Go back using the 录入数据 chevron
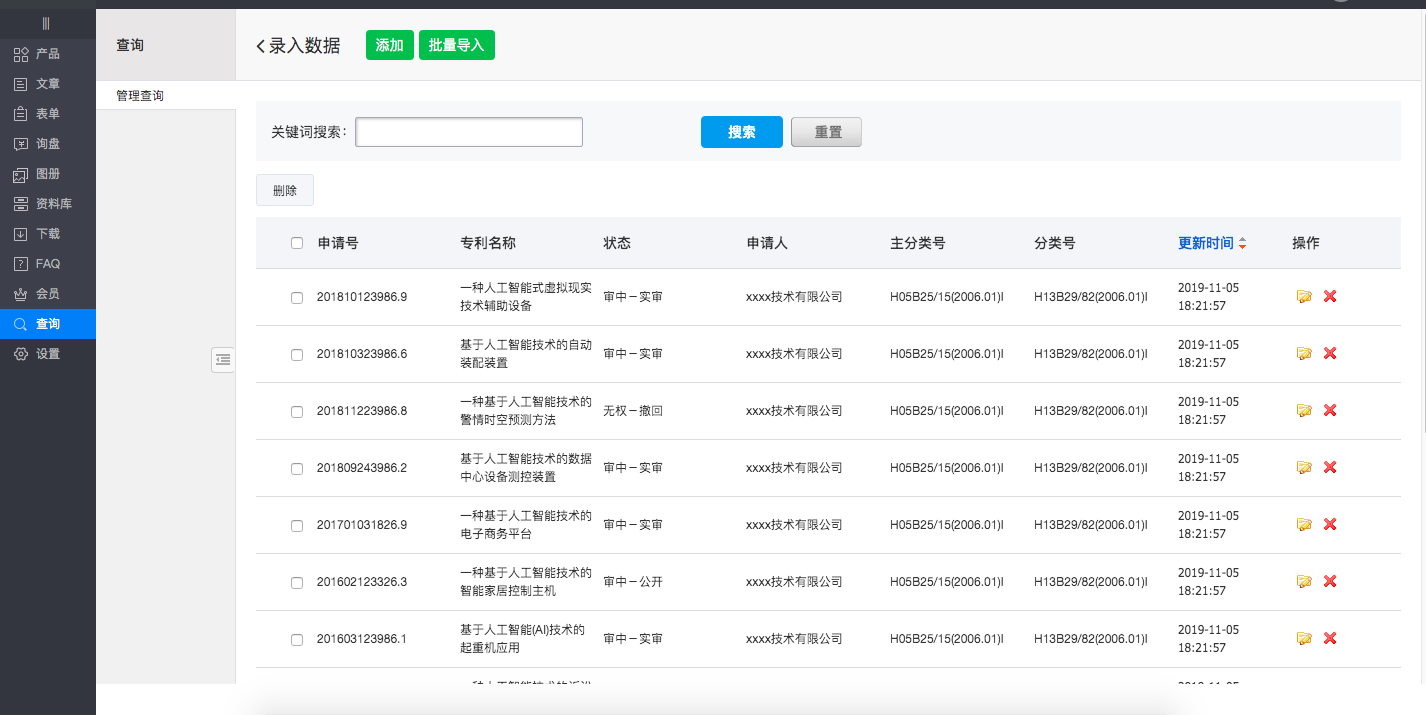Screen dimensions: 1426x715 coord(262,46)
